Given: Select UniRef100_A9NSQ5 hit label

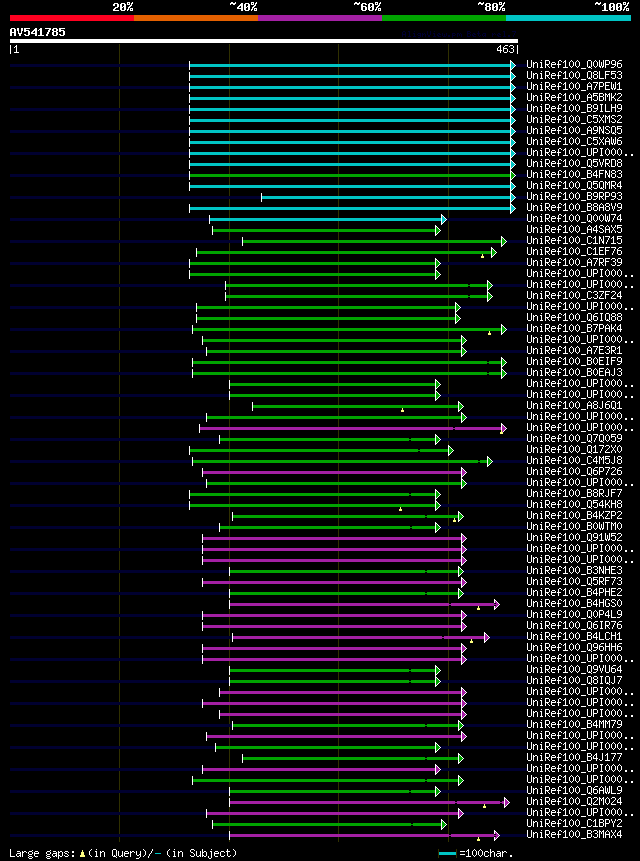Looking at the screenshot, I should point(574,131).
